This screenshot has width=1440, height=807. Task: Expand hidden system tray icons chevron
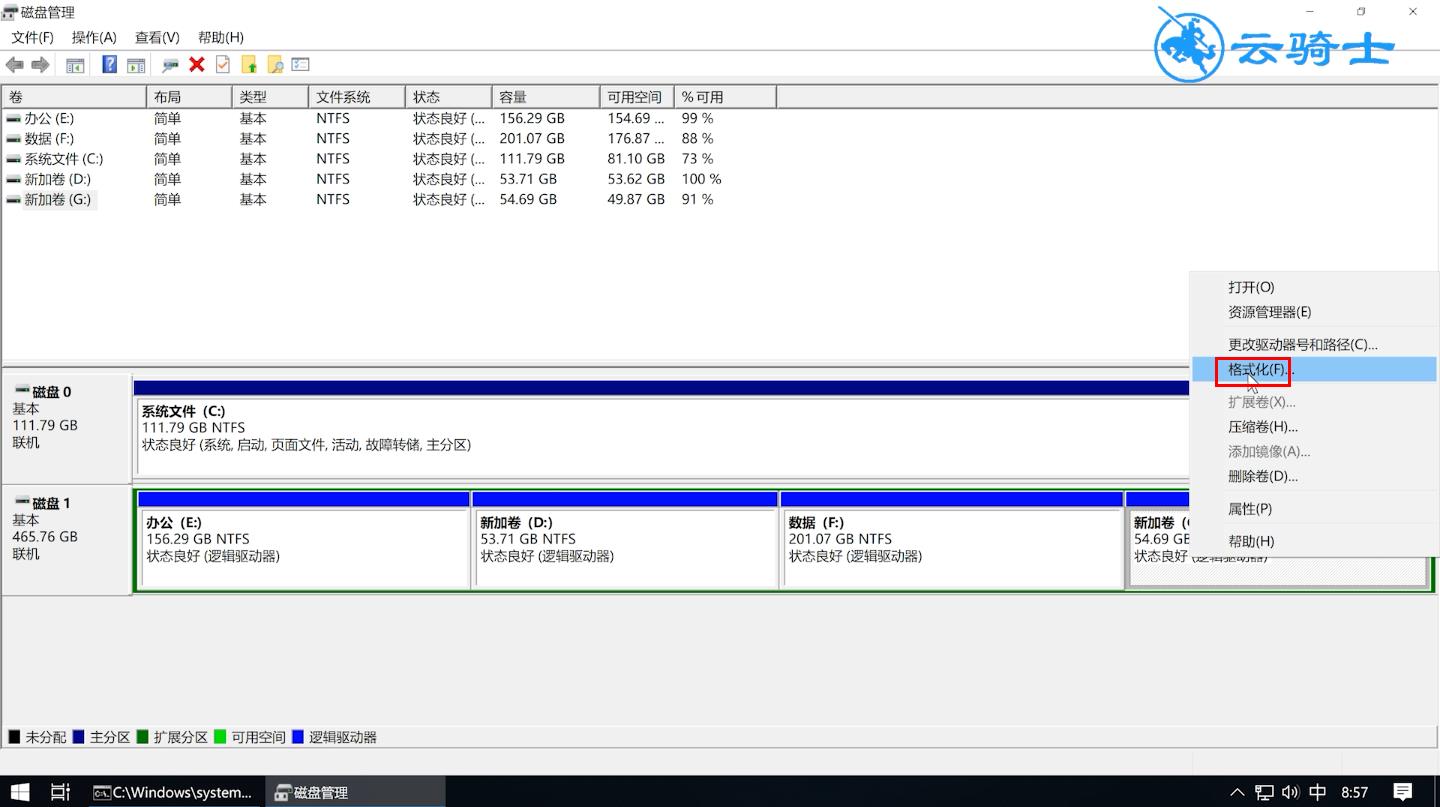[1237, 792]
